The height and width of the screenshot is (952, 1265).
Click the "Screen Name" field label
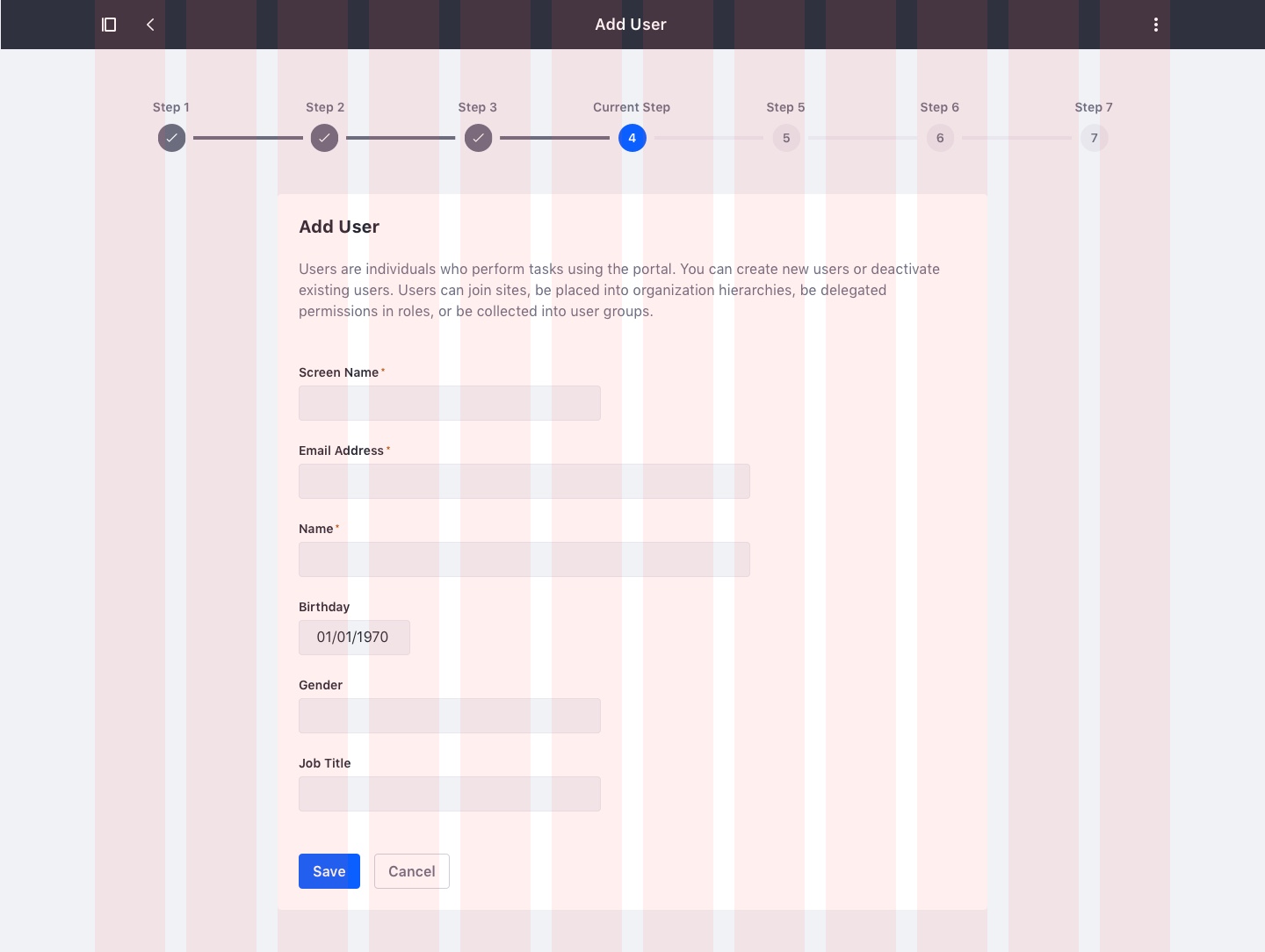(x=339, y=372)
